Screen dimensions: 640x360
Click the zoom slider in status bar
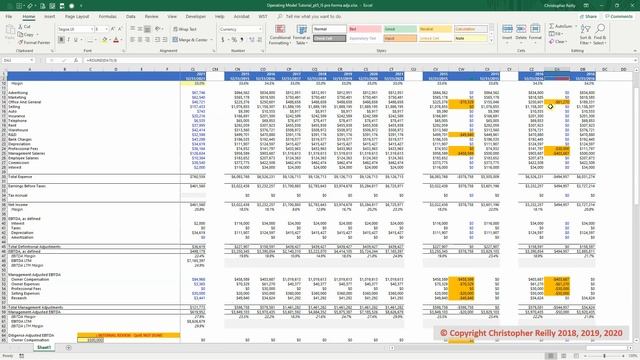[x=604, y=356]
